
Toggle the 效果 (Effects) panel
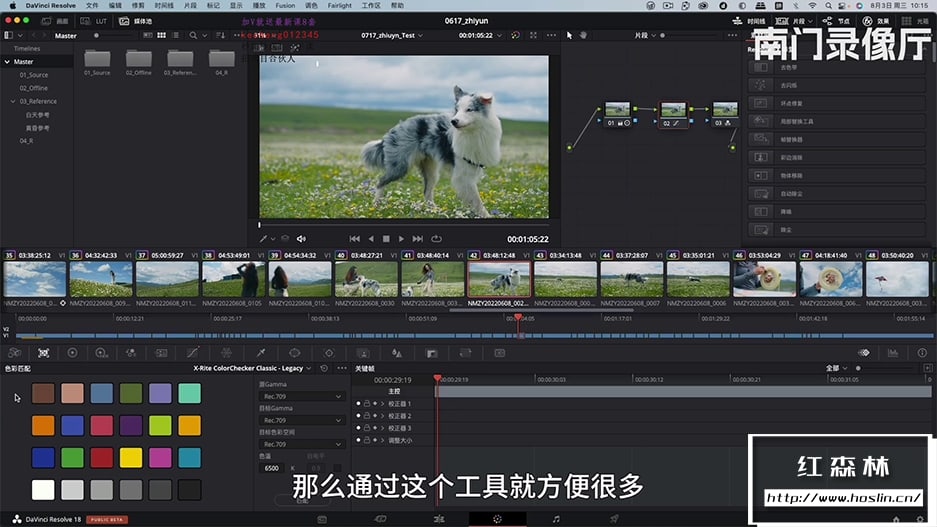click(x=876, y=20)
